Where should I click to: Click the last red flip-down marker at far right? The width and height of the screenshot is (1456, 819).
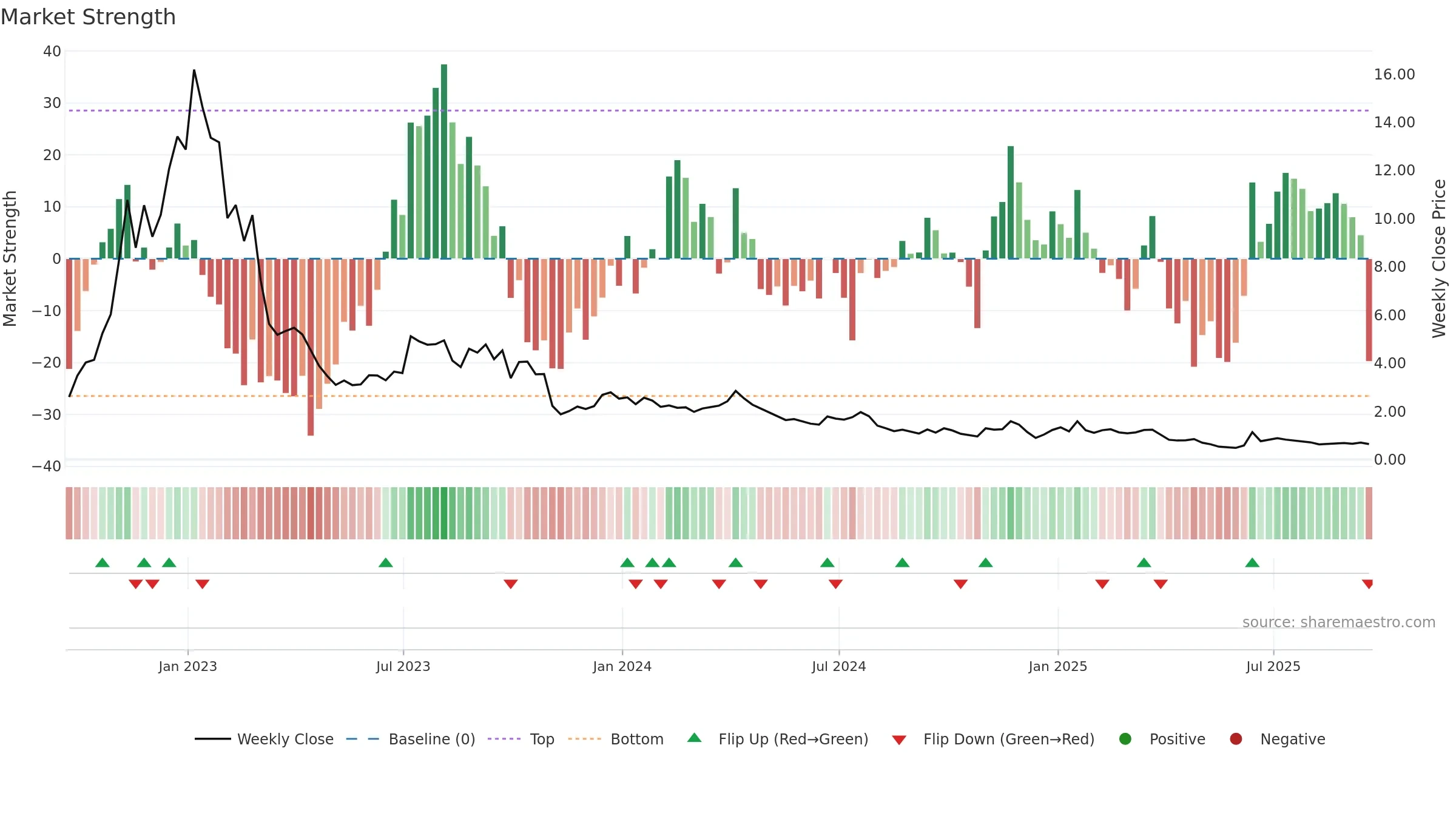(x=1367, y=584)
